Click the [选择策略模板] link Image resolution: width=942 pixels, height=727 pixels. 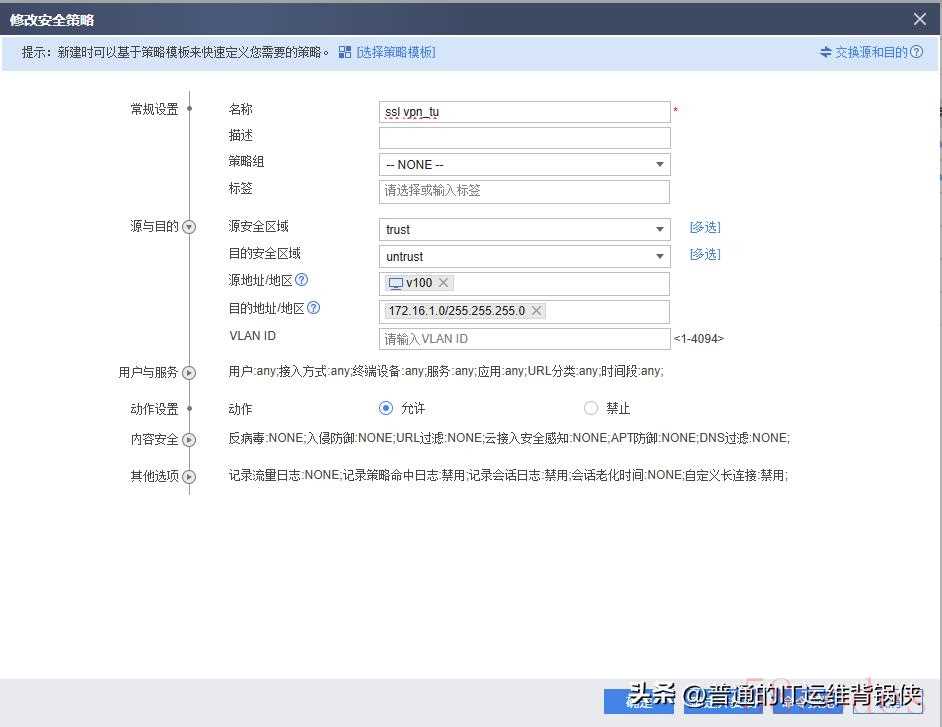pos(396,52)
